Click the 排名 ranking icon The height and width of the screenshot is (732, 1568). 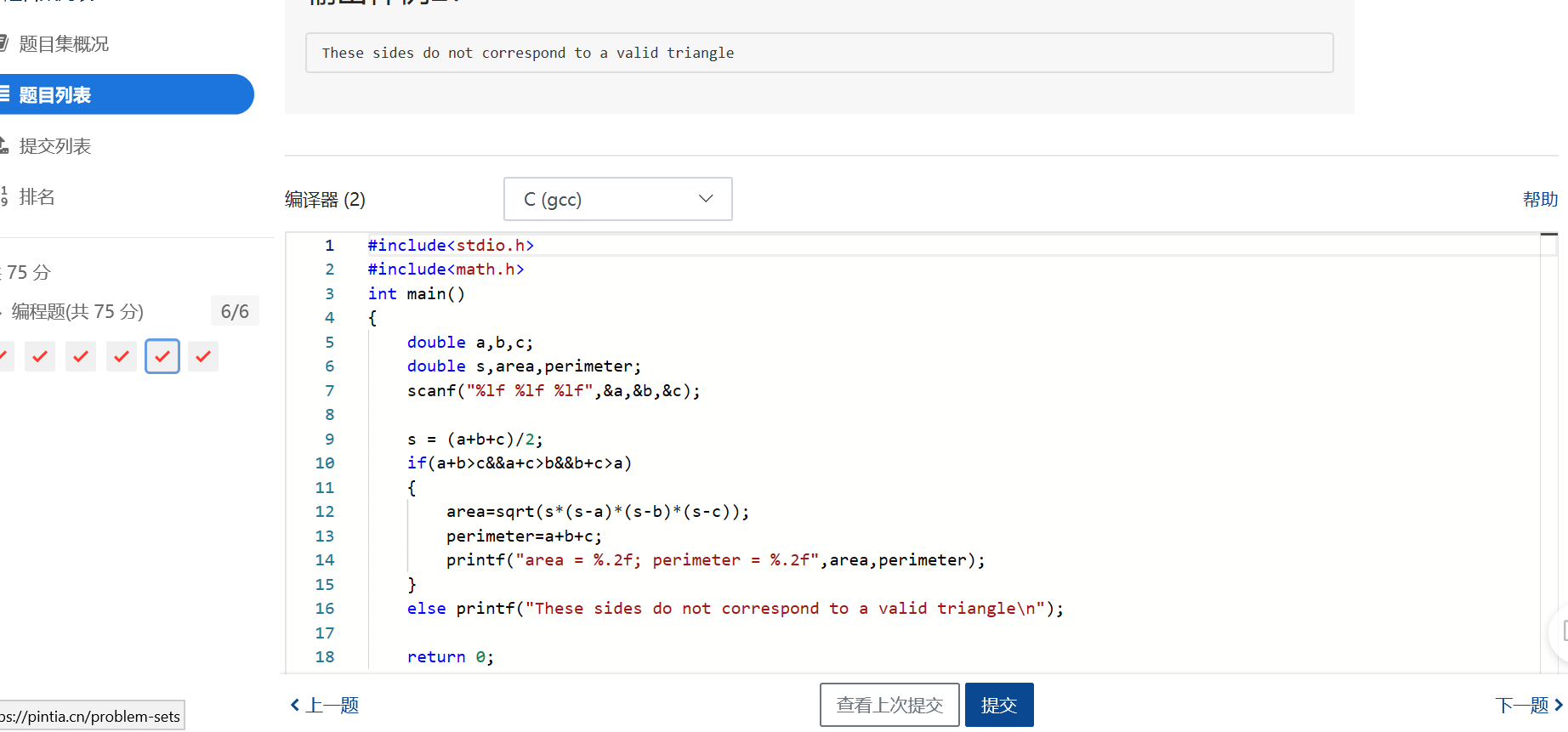tap(3, 196)
